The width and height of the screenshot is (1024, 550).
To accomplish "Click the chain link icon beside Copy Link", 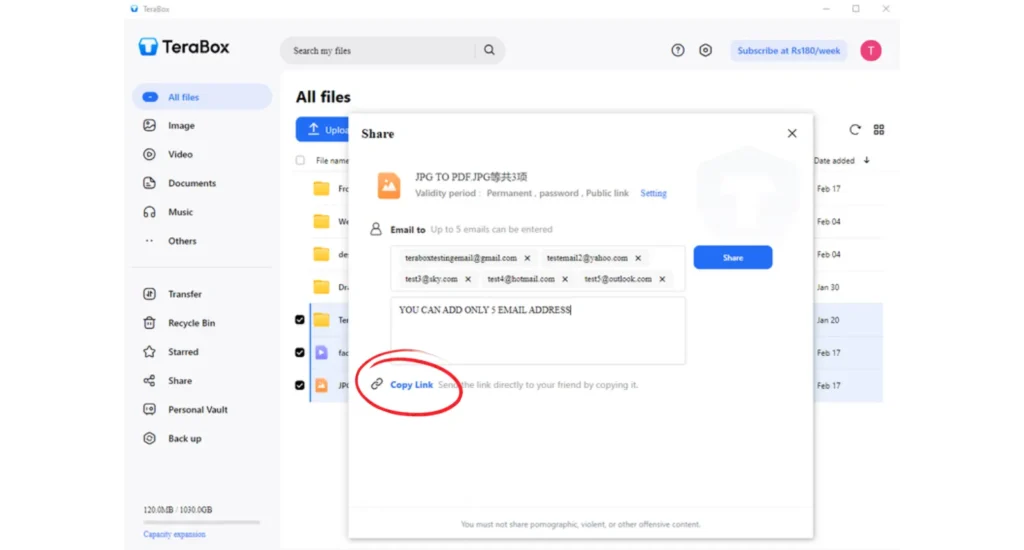I will pyautogui.click(x=377, y=384).
